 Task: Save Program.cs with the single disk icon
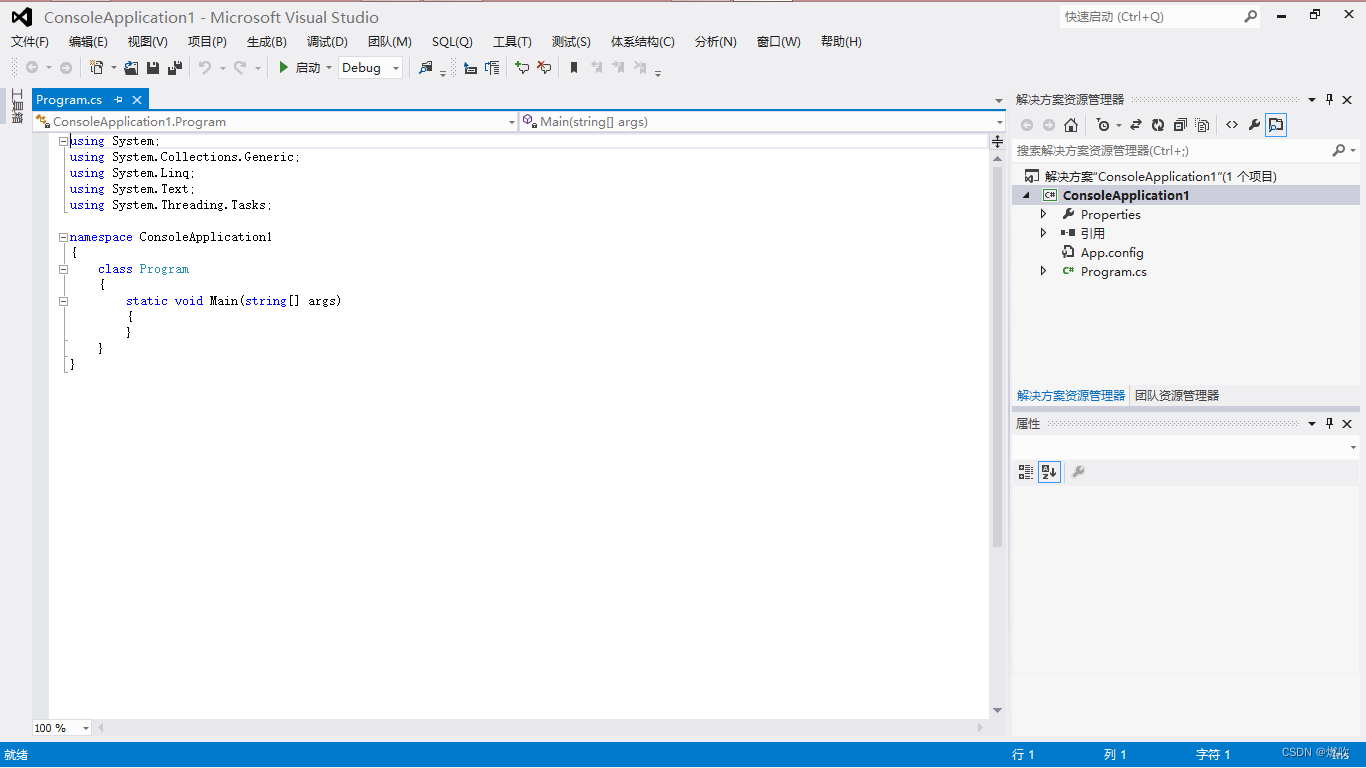(x=153, y=67)
